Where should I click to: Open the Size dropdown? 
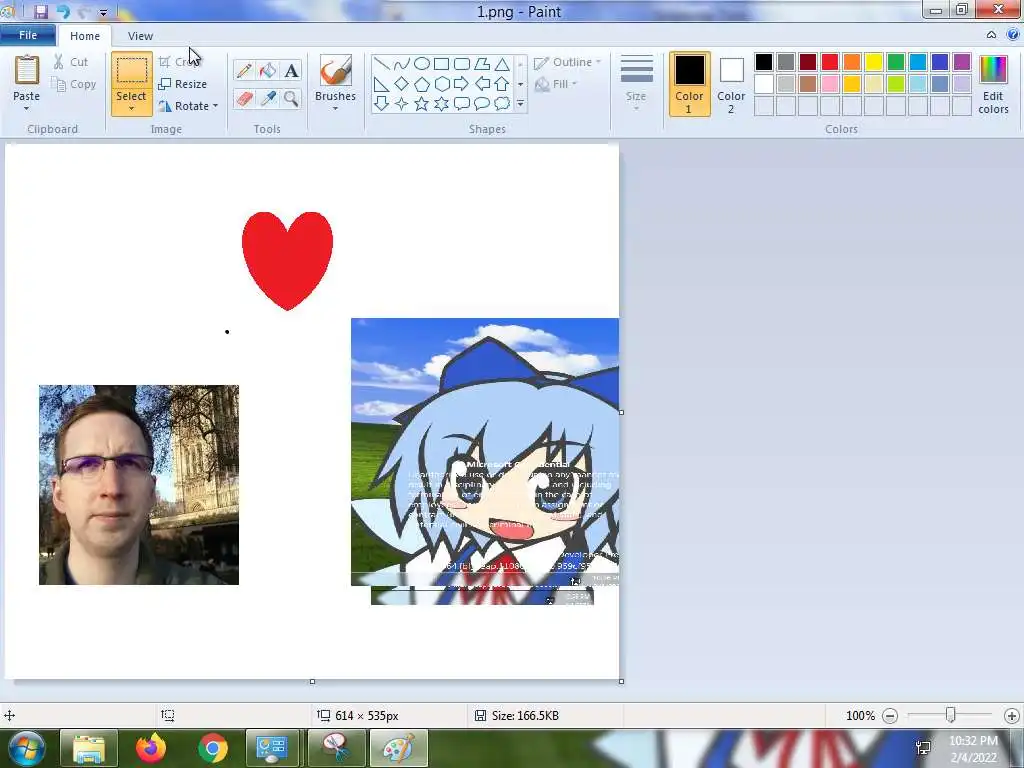click(x=636, y=84)
